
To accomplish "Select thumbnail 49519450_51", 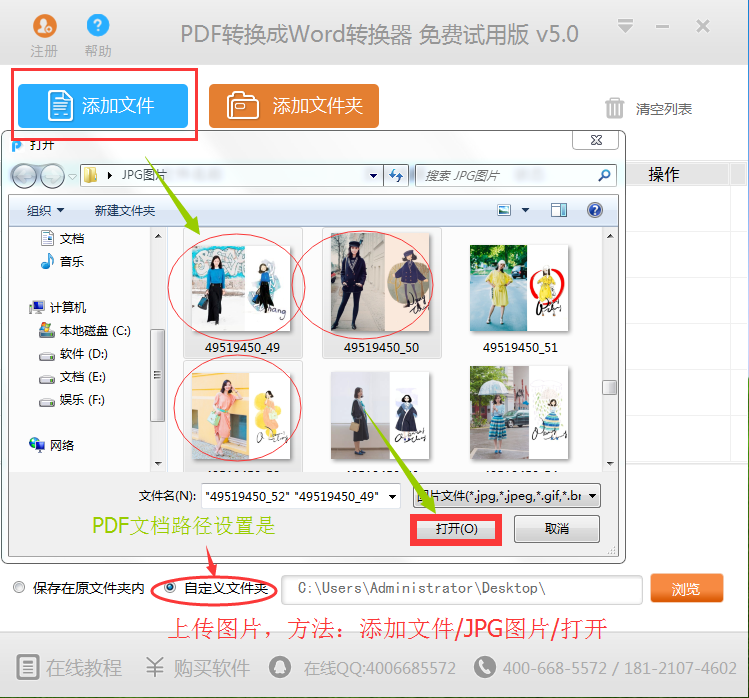I will (520, 293).
